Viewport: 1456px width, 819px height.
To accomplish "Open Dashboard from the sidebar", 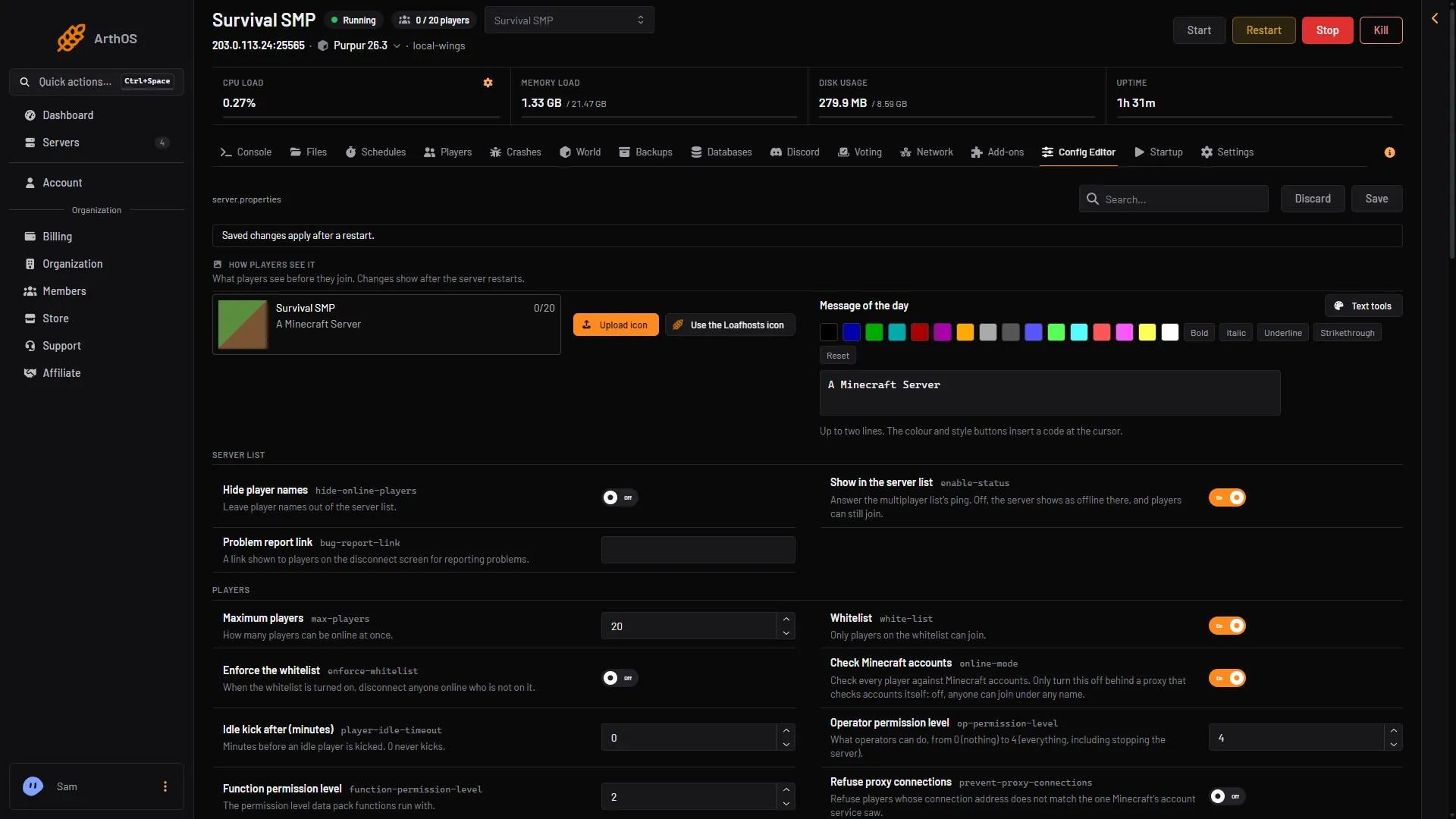I will [96, 115].
